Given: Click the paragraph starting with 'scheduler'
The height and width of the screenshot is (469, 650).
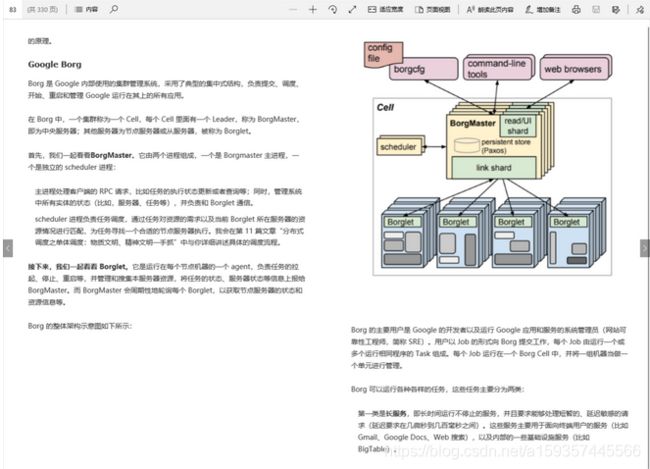Looking at the screenshot, I should (x=170, y=231).
